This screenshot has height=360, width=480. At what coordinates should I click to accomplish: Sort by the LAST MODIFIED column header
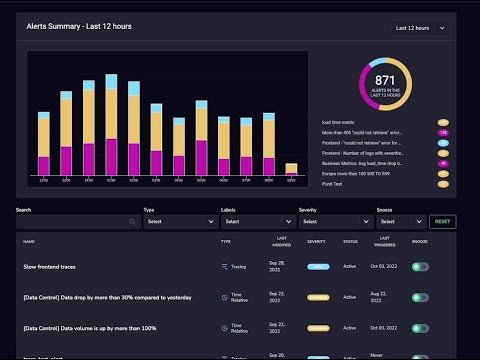point(282,241)
